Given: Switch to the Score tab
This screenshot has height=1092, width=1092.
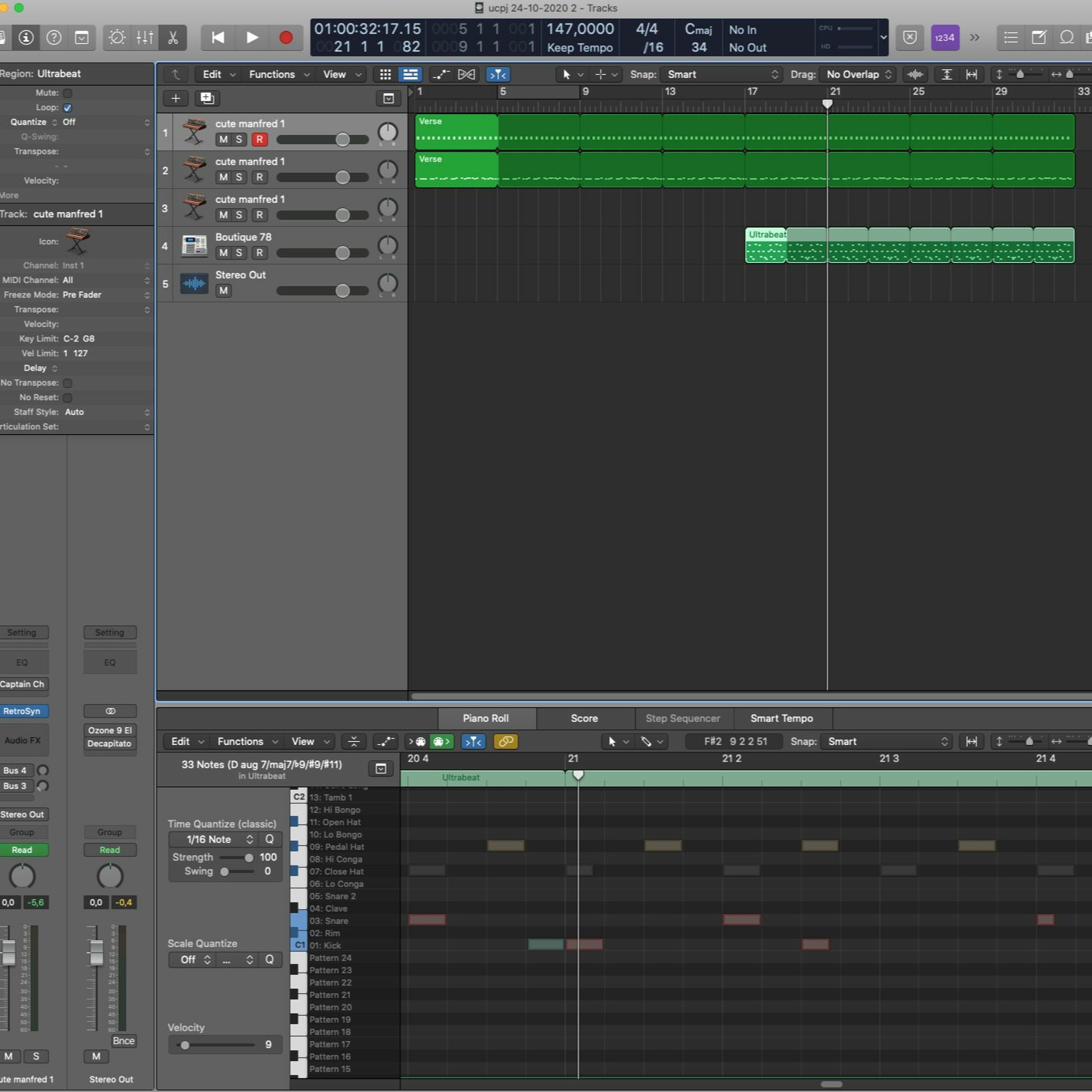Looking at the screenshot, I should click(x=585, y=718).
